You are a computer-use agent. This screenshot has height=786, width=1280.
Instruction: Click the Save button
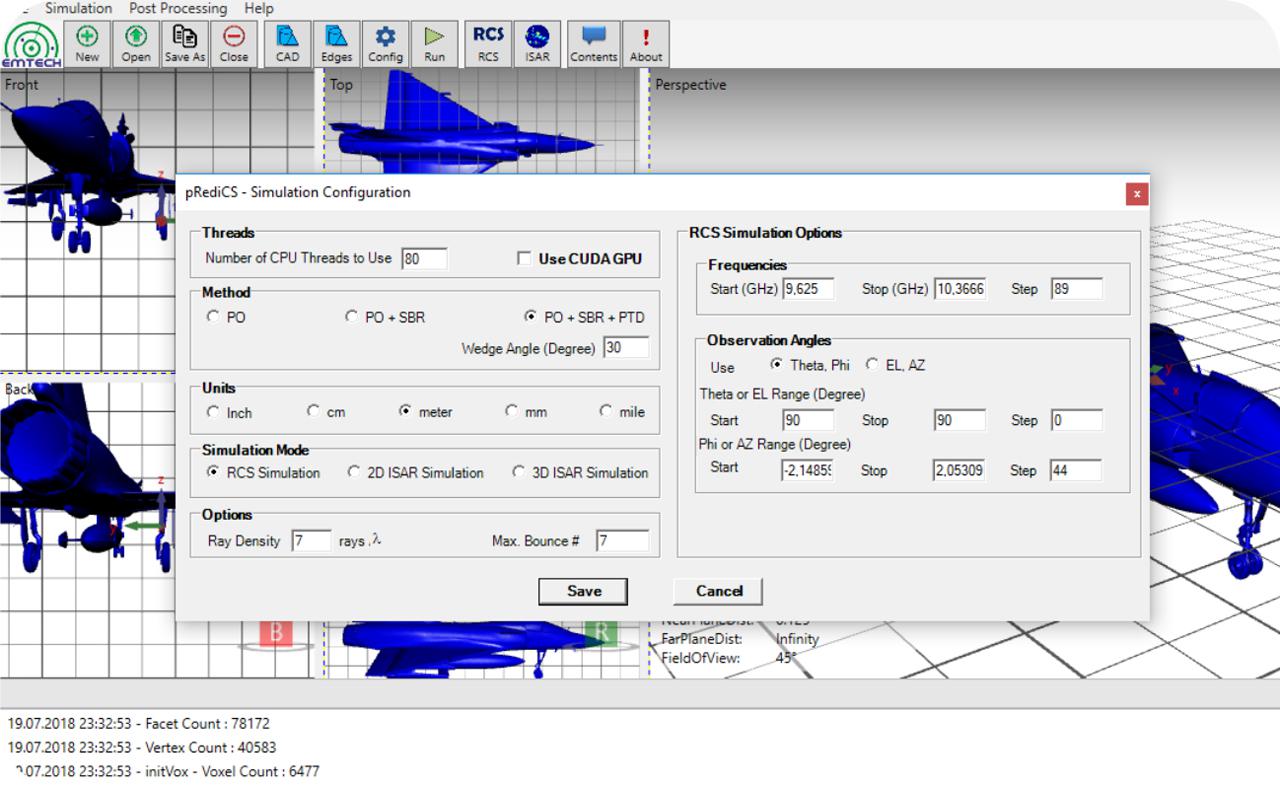tap(583, 591)
